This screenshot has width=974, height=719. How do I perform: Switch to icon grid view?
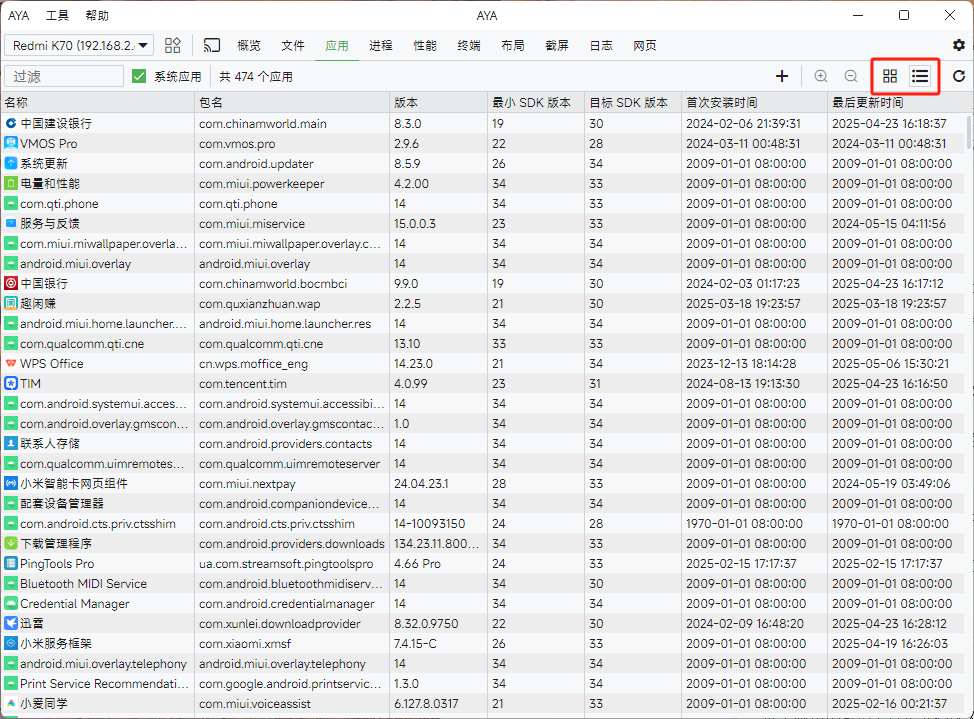pyautogui.click(x=890, y=76)
